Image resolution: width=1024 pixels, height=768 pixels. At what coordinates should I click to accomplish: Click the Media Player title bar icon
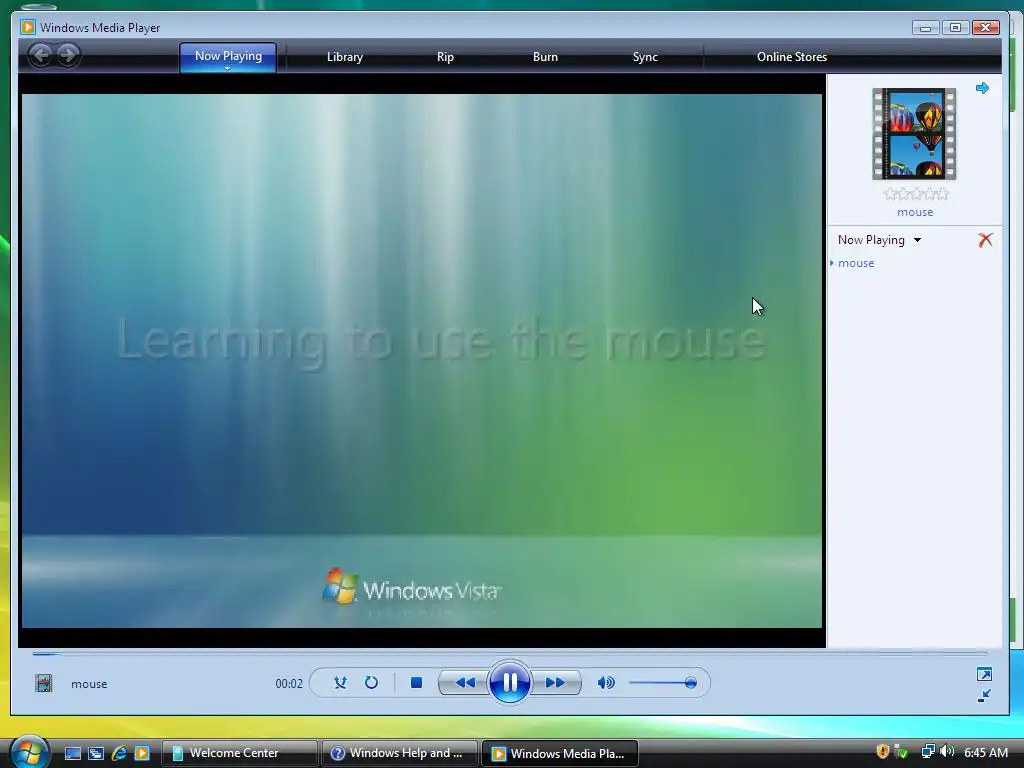click(x=27, y=27)
